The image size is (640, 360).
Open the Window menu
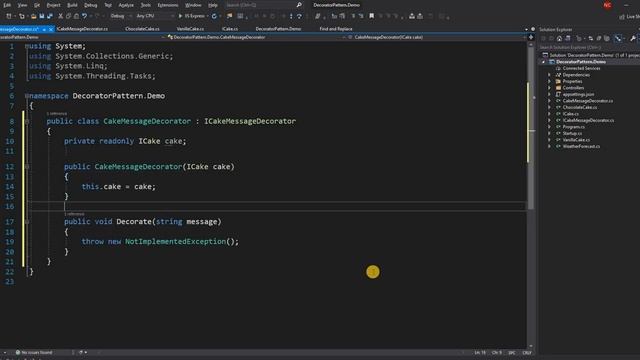[193, 5]
